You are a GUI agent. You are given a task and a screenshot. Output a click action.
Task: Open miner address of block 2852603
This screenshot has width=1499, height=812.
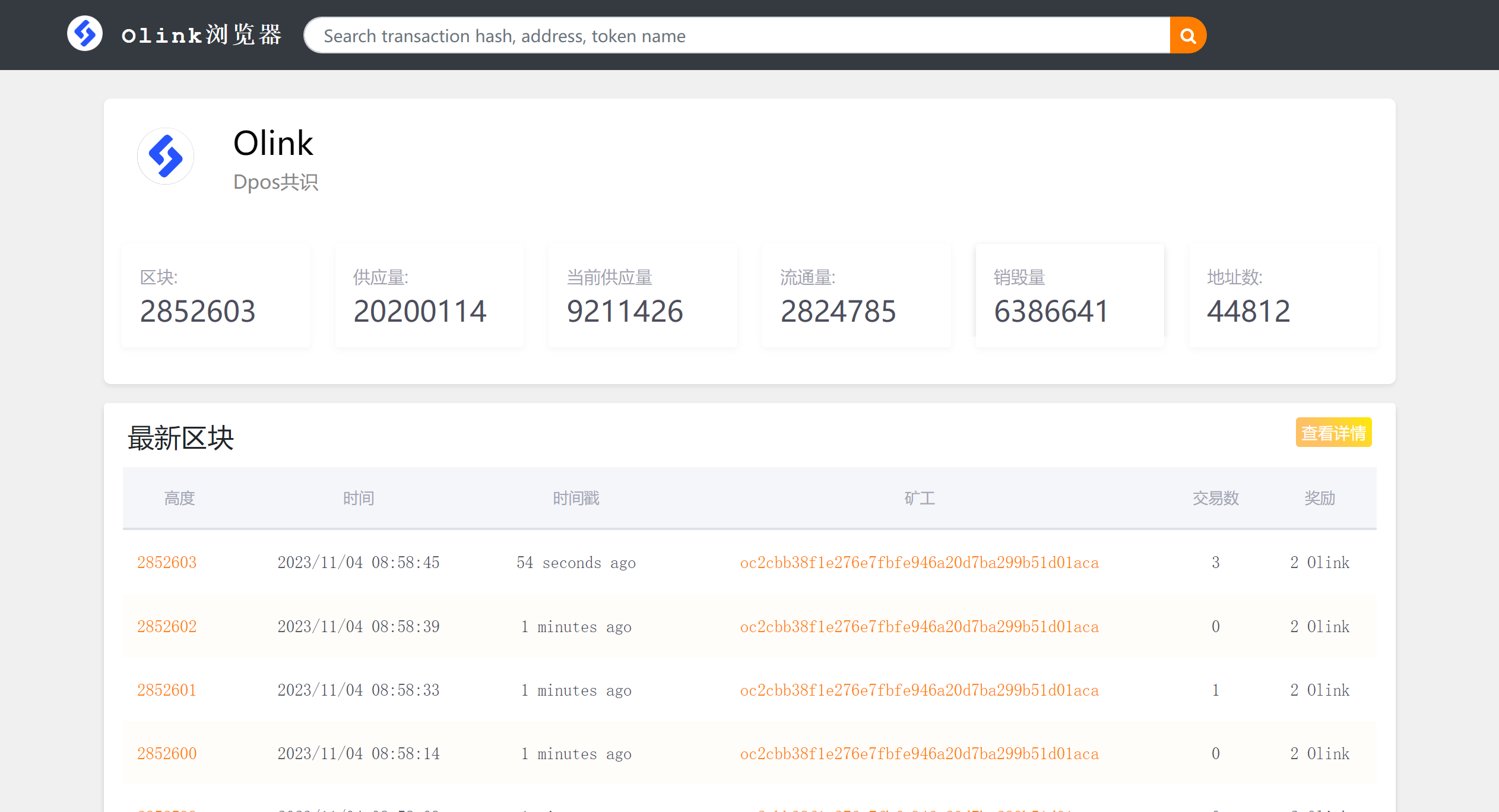[x=919, y=563]
